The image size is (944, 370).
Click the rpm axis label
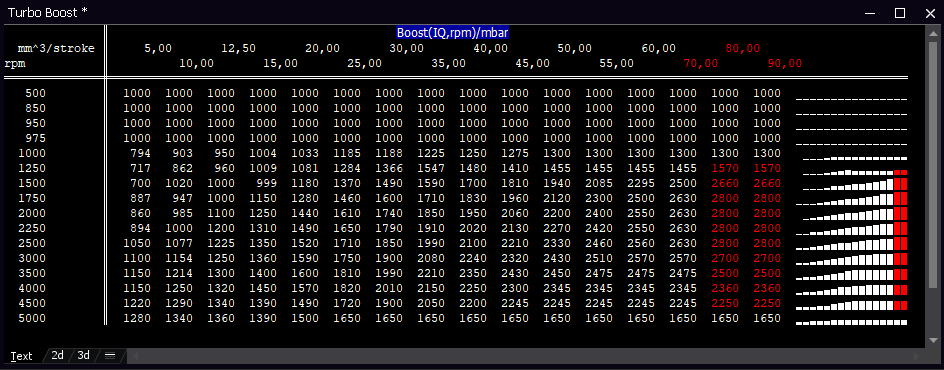pyautogui.click(x=16, y=63)
